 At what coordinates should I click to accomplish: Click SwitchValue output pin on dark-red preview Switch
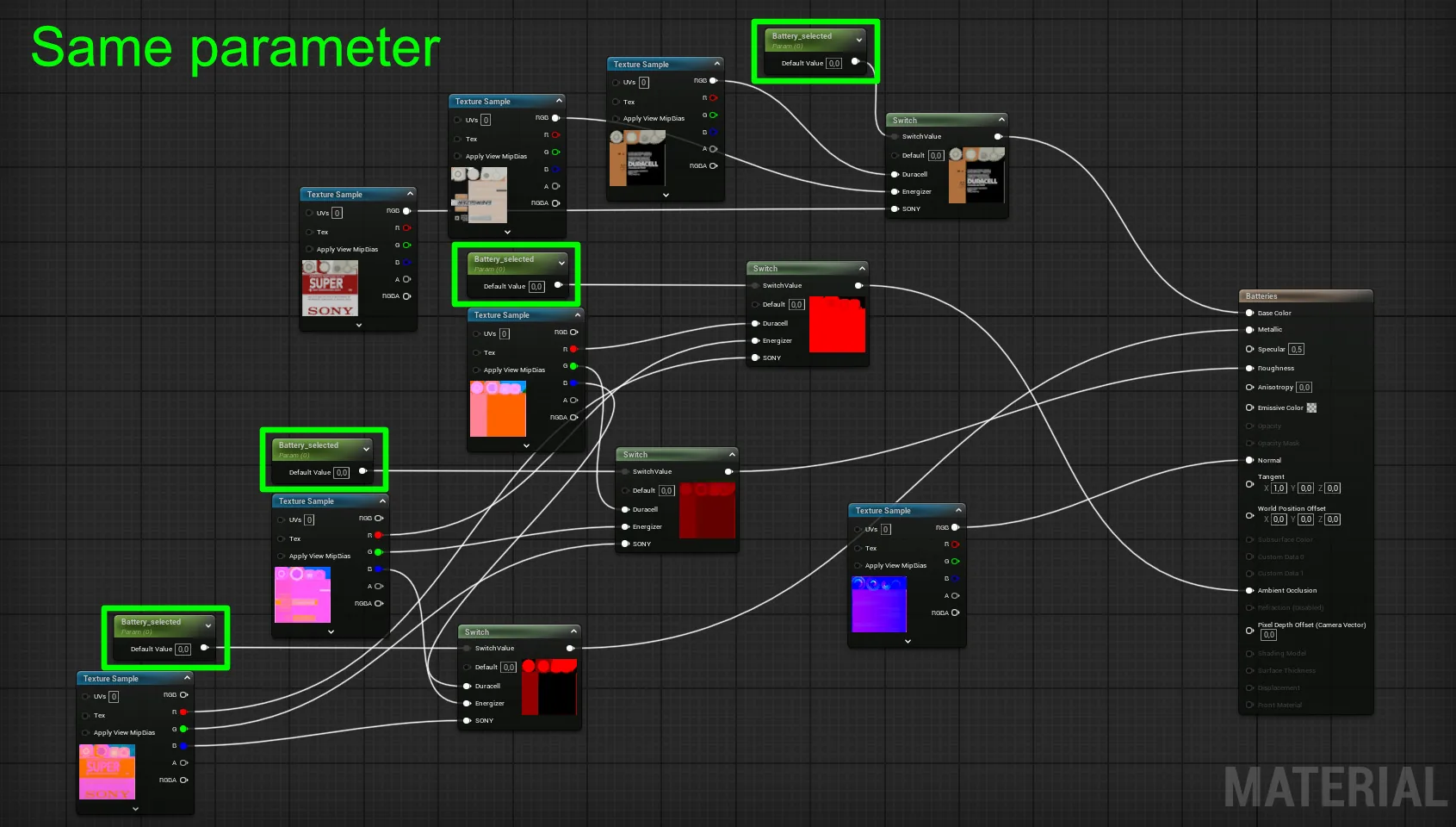728,471
